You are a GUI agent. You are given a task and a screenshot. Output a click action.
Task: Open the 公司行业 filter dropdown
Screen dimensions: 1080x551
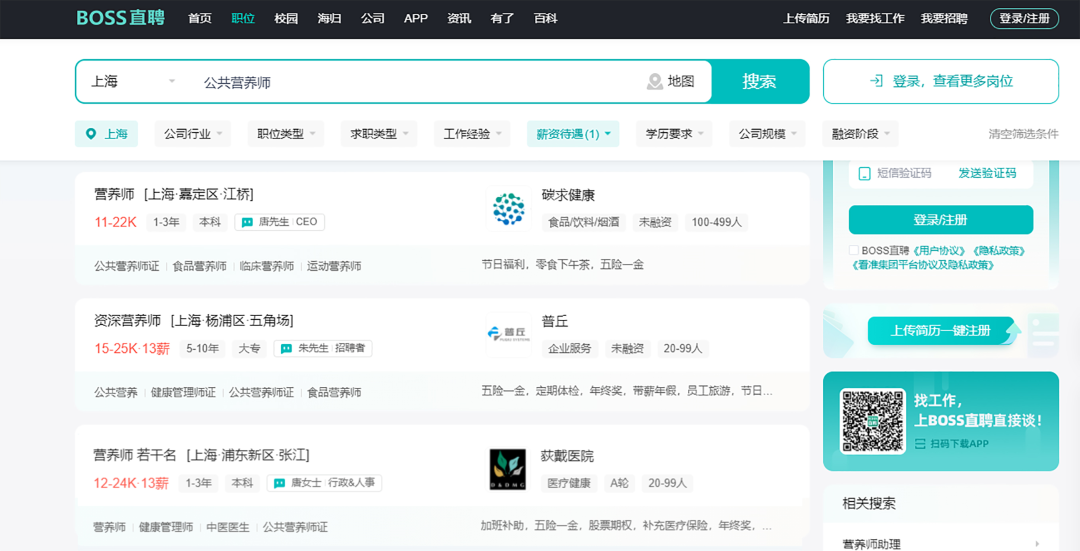pos(193,134)
